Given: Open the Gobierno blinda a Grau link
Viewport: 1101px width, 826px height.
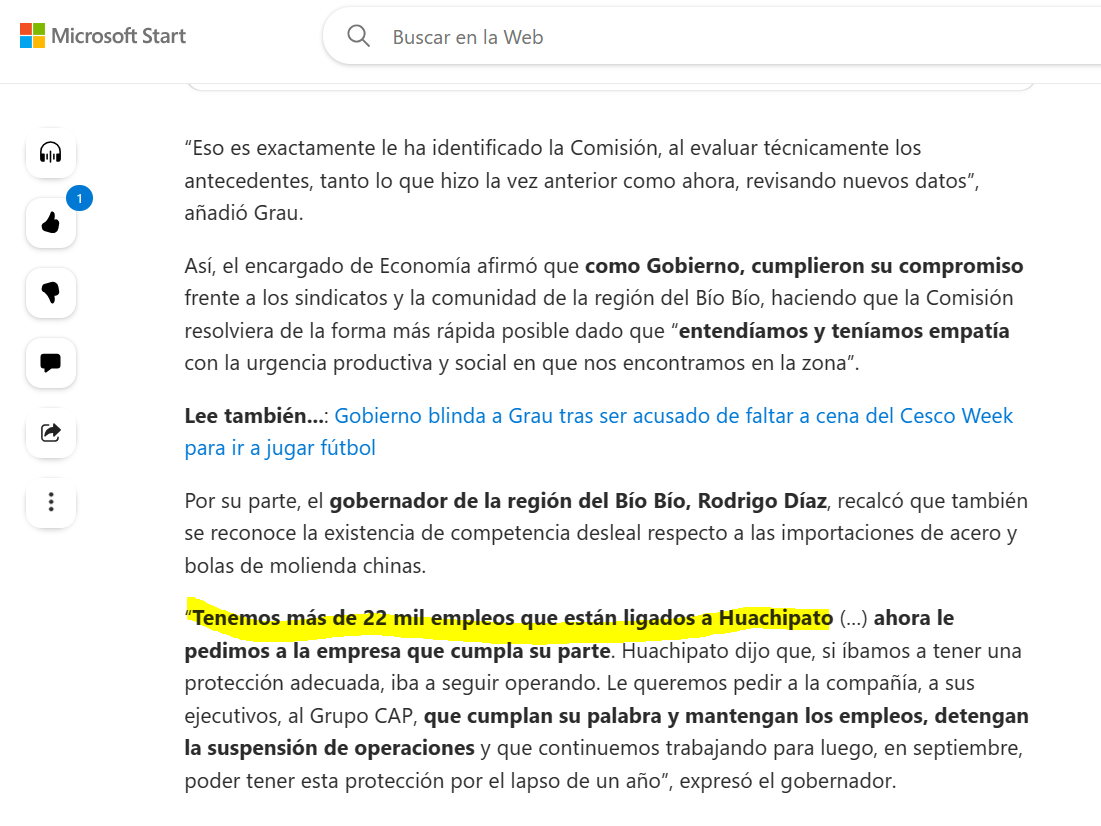Looking at the screenshot, I should tap(598, 431).
